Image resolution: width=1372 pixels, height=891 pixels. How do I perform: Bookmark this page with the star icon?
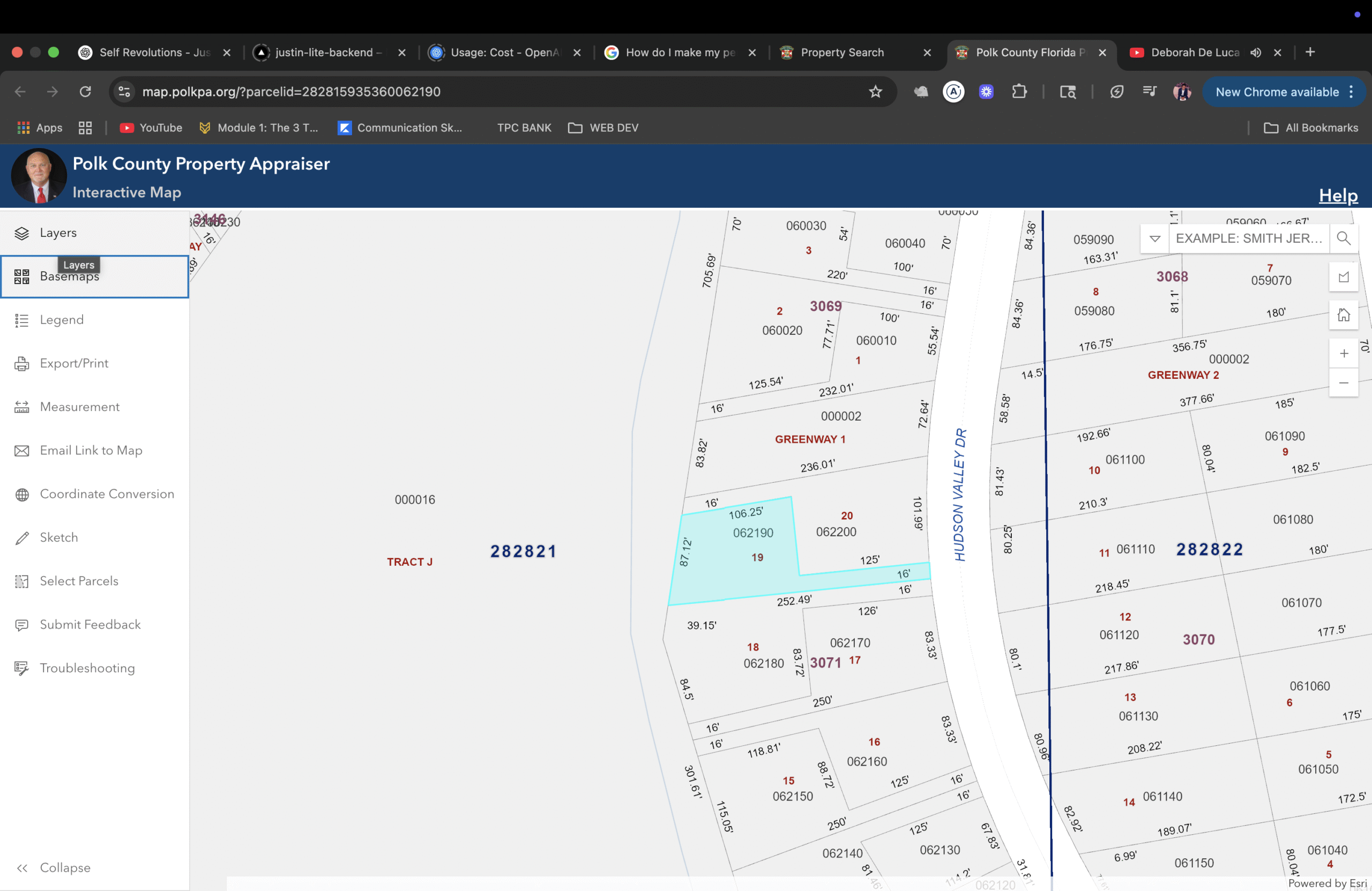[x=875, y=92]
